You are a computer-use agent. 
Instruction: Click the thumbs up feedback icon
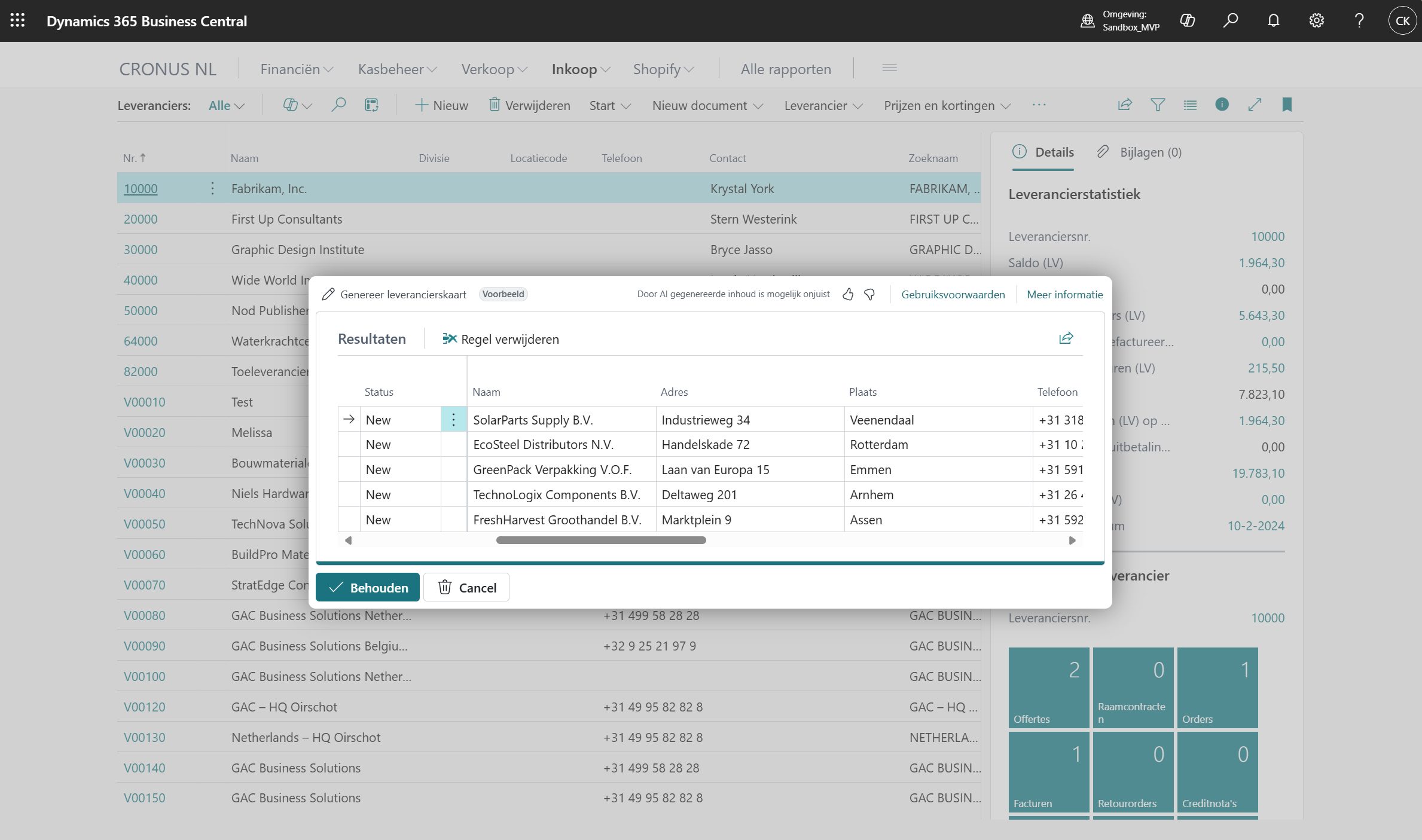pyautogui.click(x=847, y=294)
